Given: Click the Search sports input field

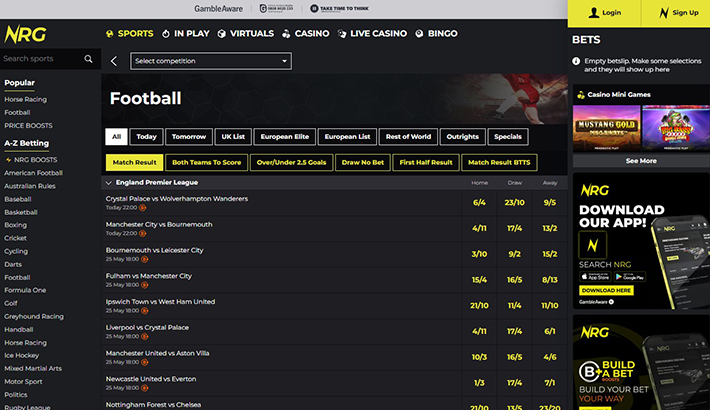Looking at the screenshot, I should point(42,59).
